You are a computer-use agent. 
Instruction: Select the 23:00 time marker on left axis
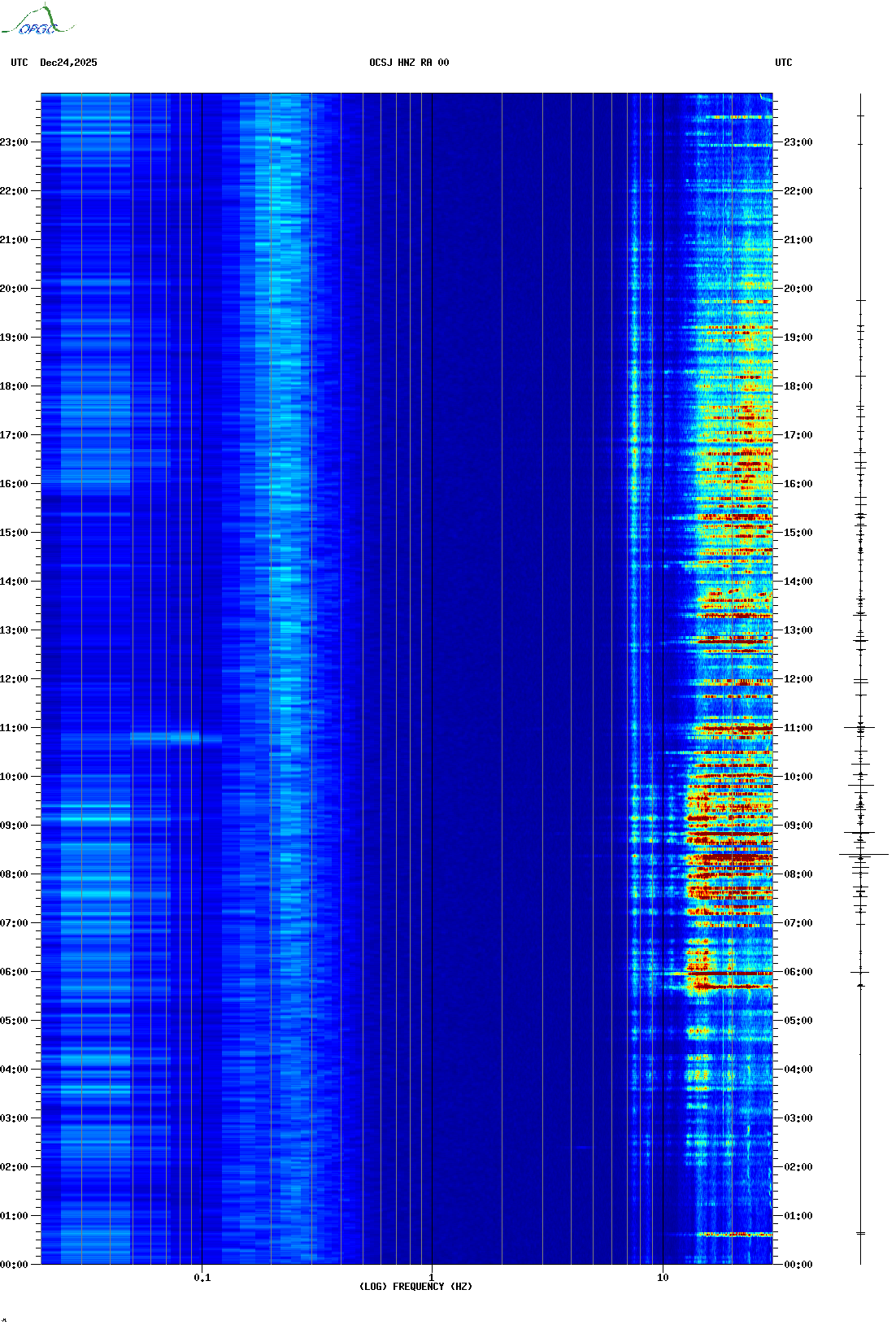point(15,142)
